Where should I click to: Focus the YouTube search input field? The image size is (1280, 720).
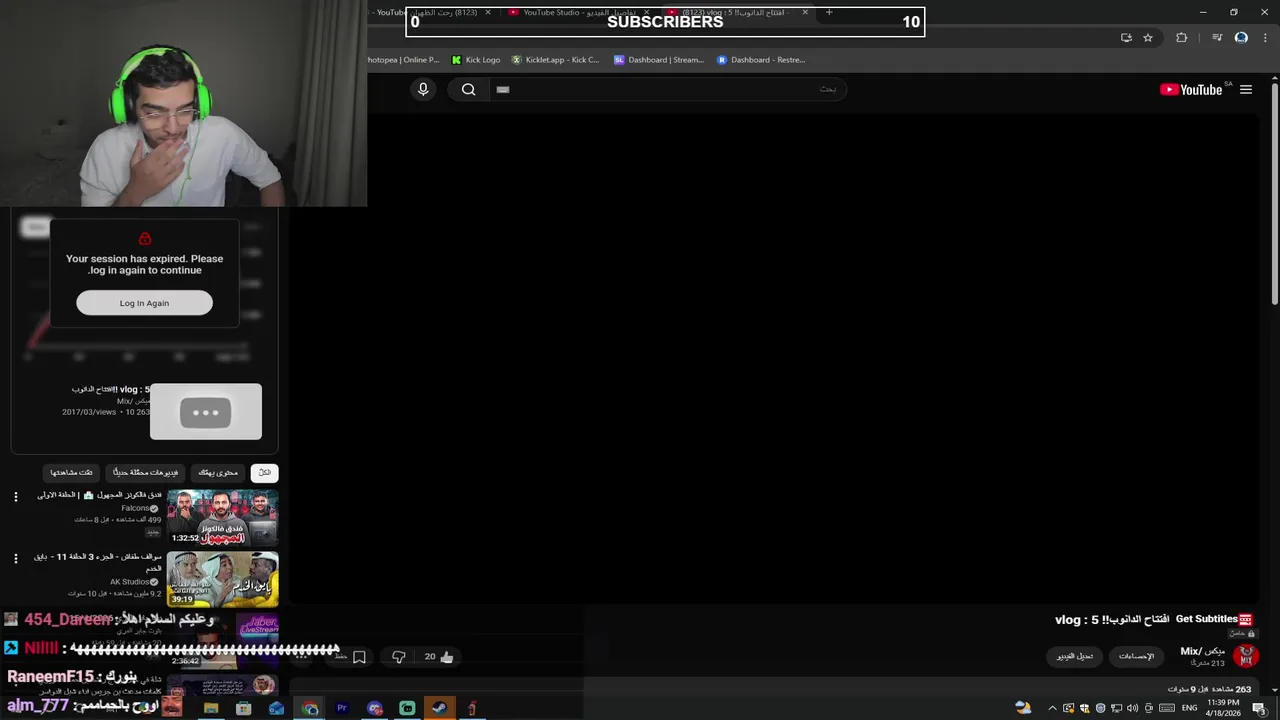click(668, 89)
